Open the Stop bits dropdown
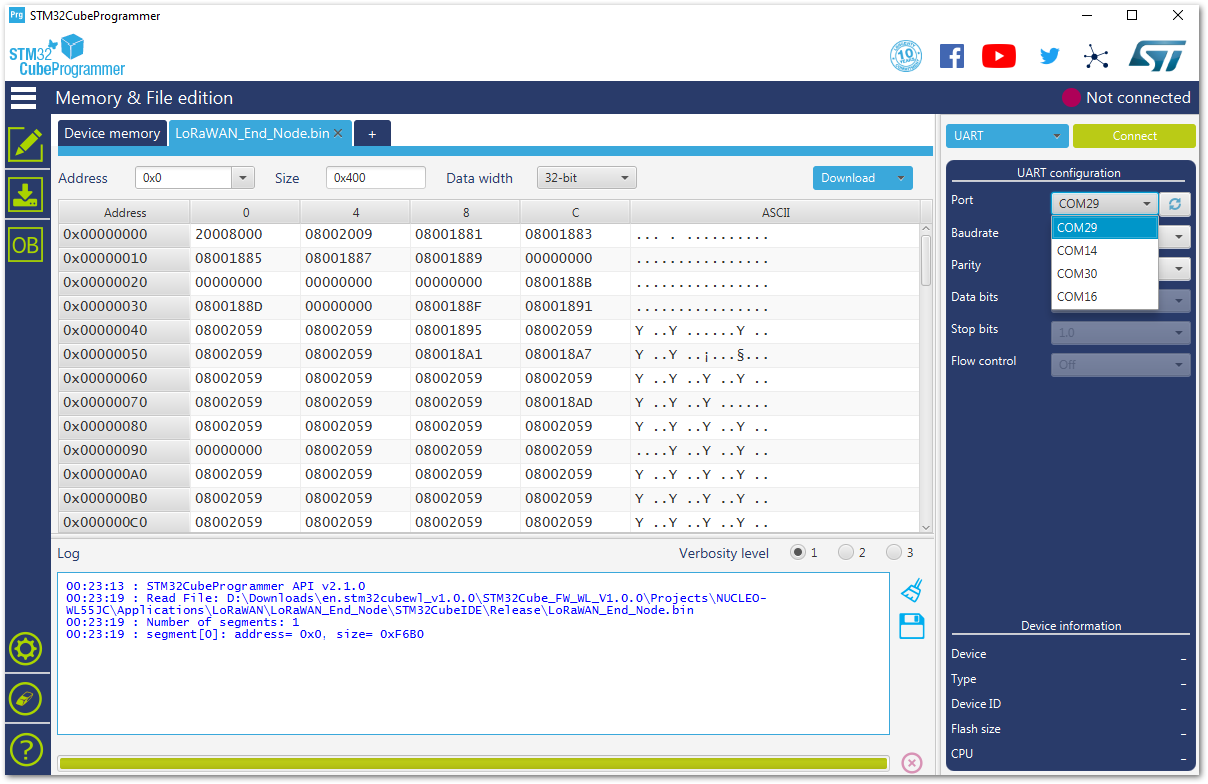 [x=1120, y=332]
